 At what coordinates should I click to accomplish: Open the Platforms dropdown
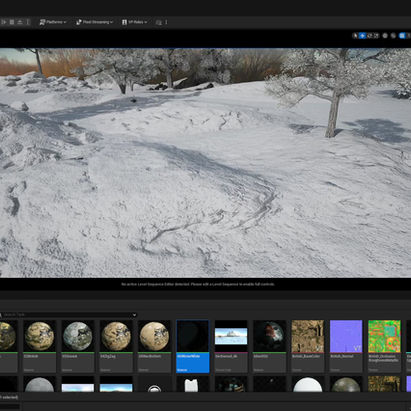pos(53,22)
